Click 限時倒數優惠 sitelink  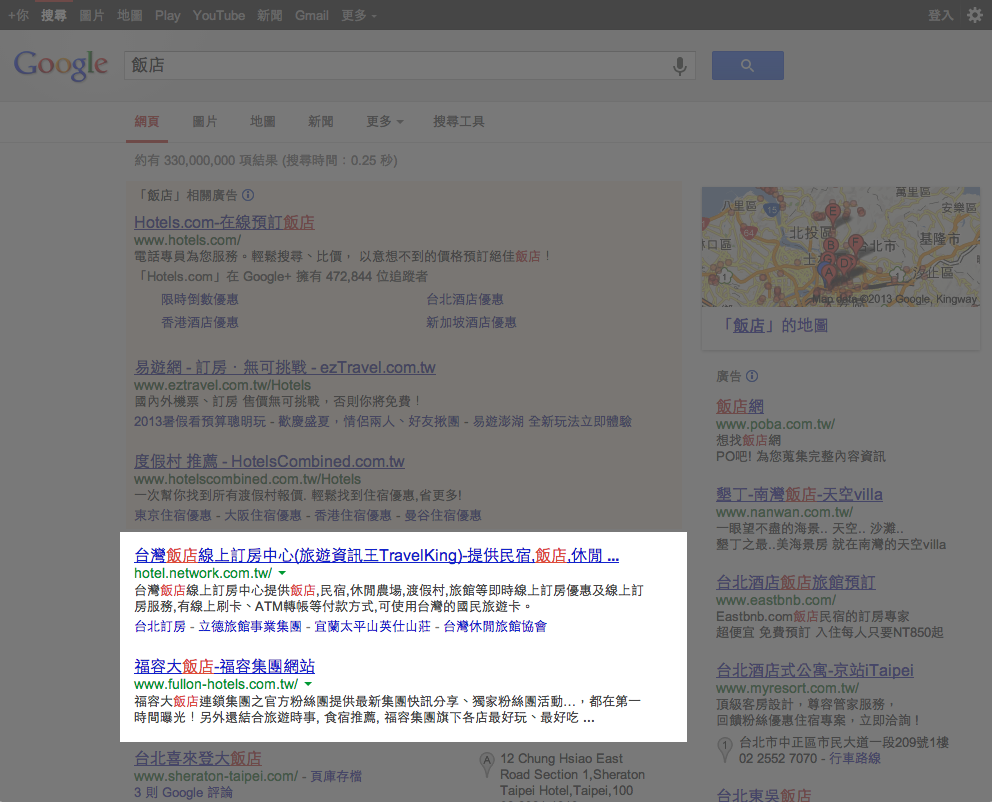200,299
